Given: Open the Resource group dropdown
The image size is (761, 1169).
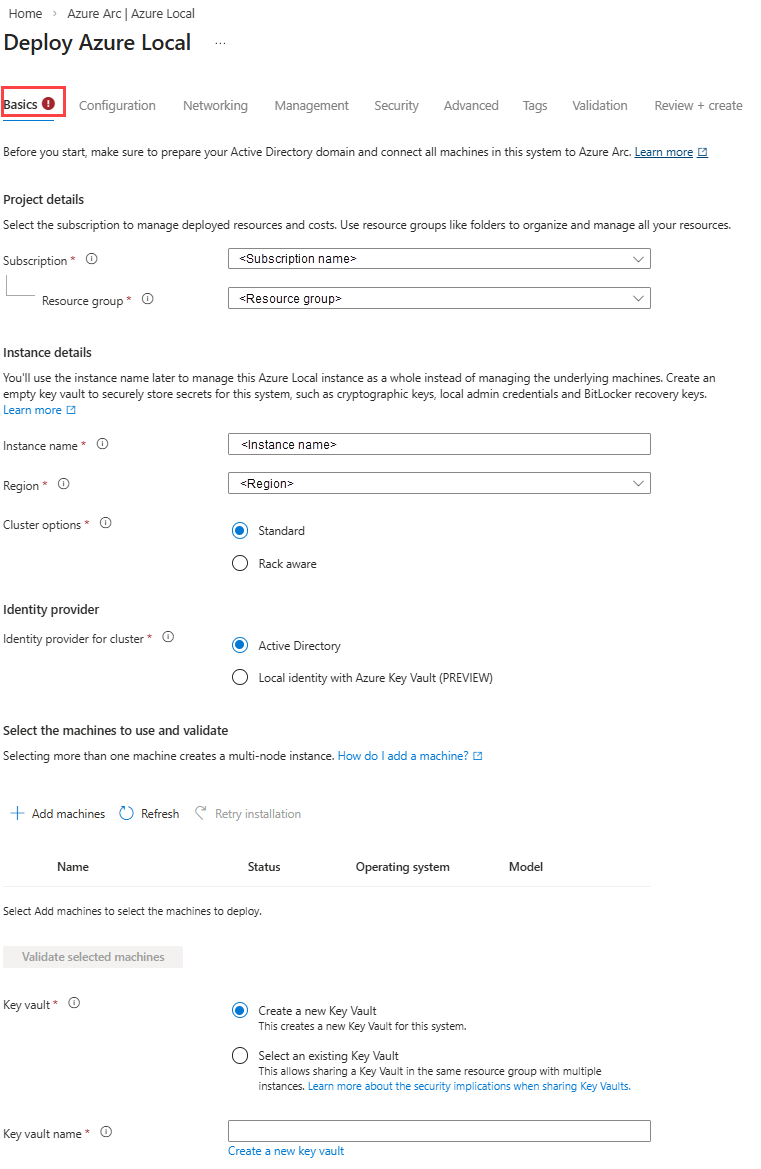Looking at the screenshot, I should point(439,298).
